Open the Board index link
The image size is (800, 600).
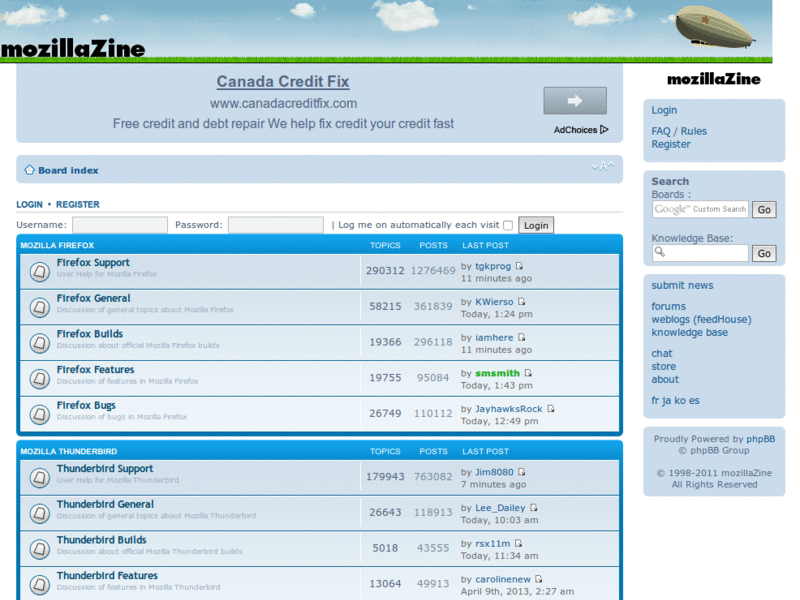coord(68,170)
